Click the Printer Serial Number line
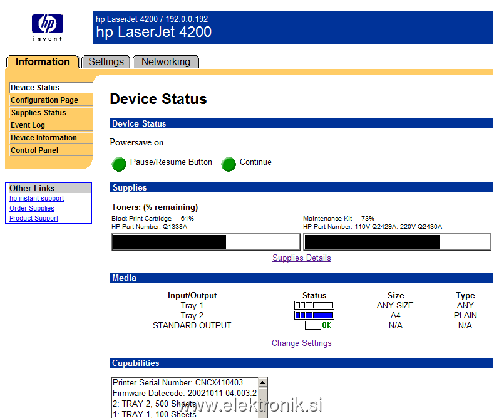 coord(178,382)
